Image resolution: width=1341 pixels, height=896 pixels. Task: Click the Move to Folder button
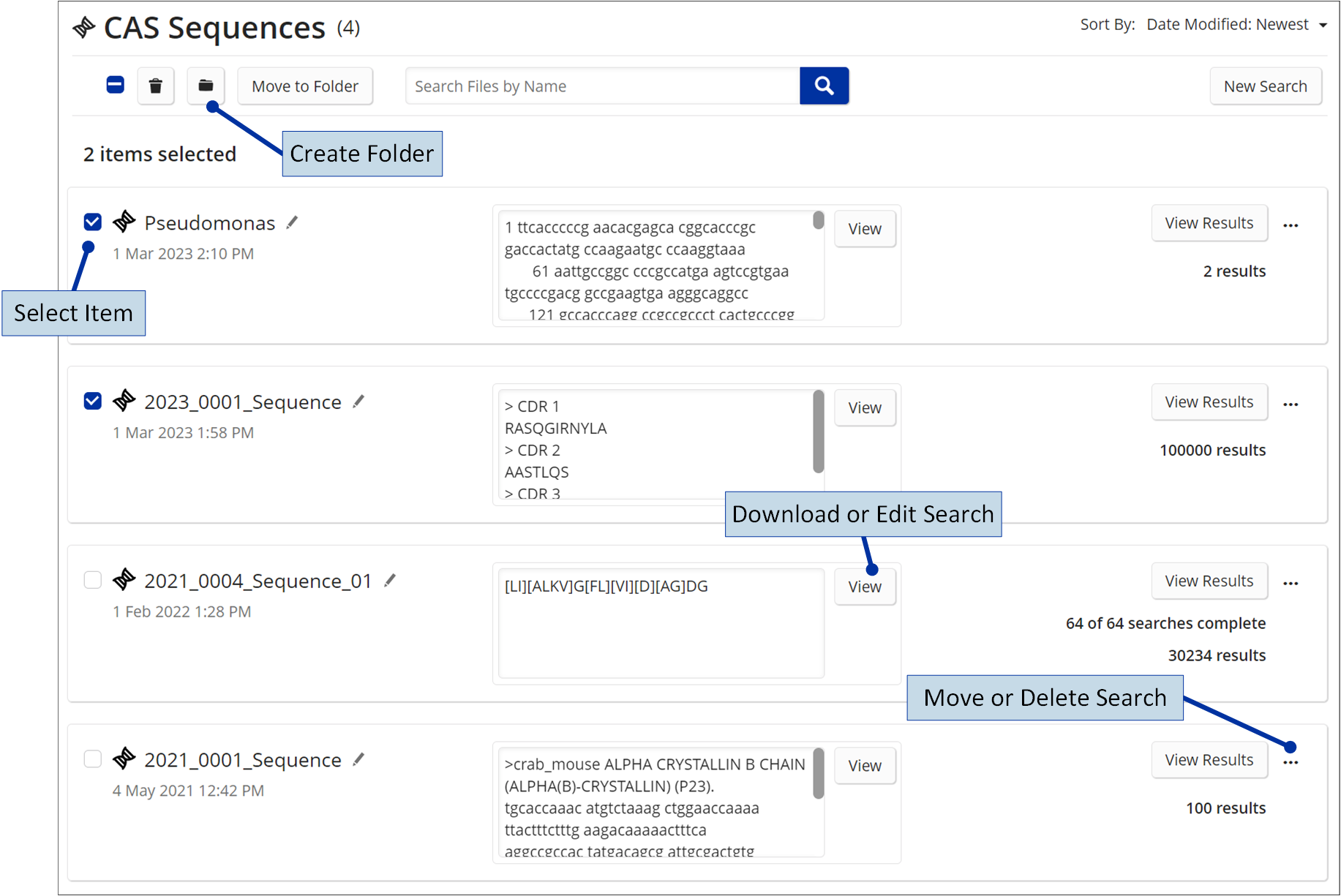coord(305,86)
